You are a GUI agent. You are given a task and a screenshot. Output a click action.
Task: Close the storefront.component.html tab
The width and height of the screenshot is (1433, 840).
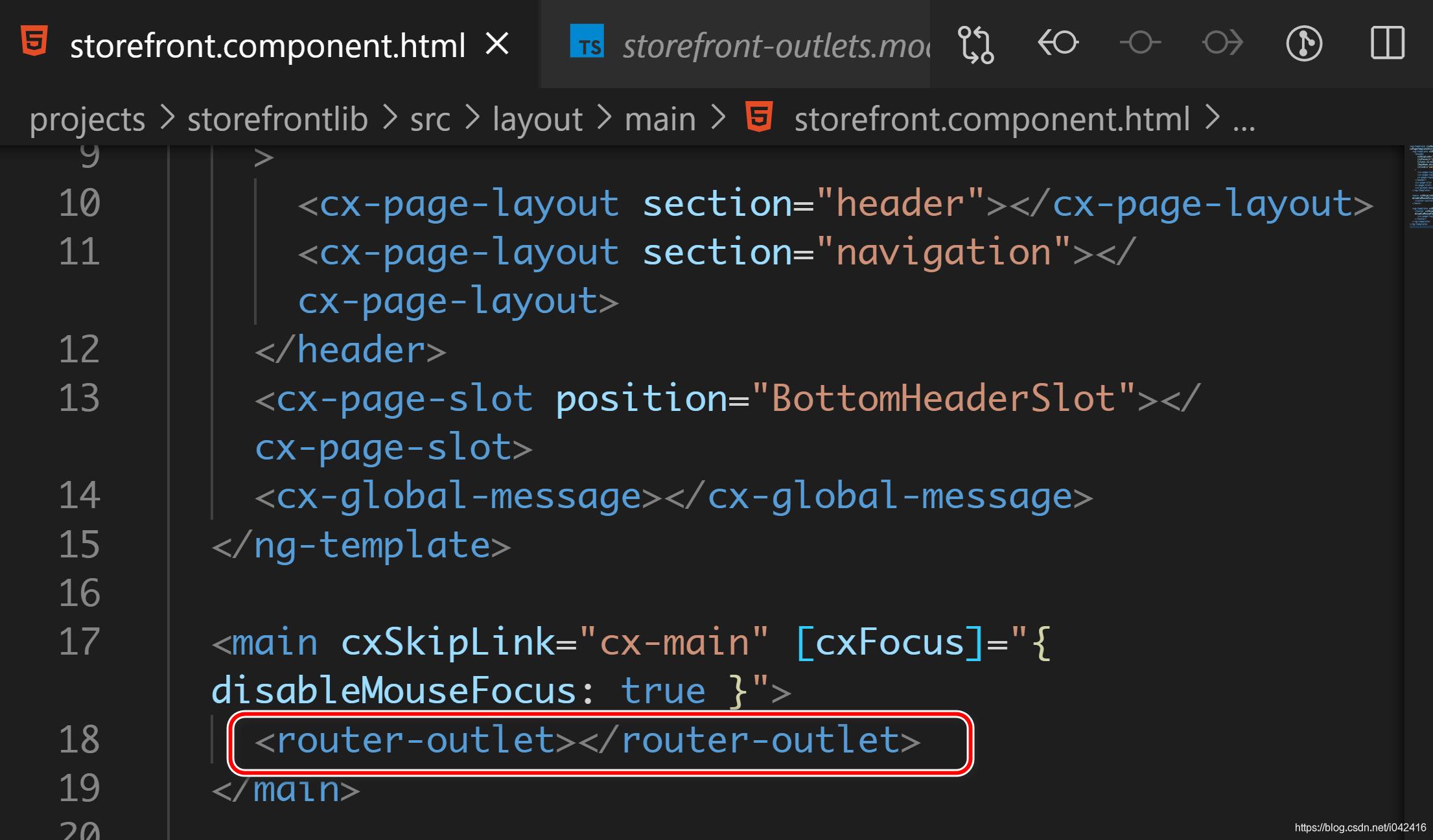click(x=497, y=44)
